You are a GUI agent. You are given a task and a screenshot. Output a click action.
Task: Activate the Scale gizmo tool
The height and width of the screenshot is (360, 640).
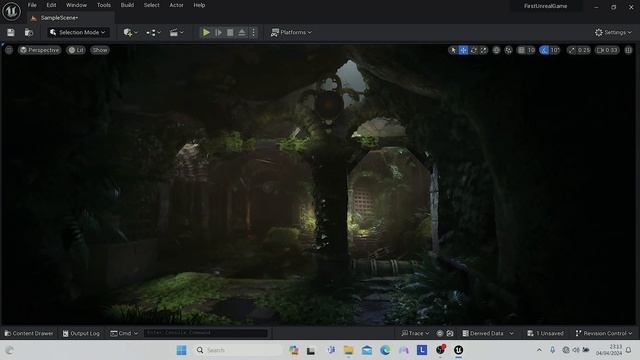tap(484, 50)
